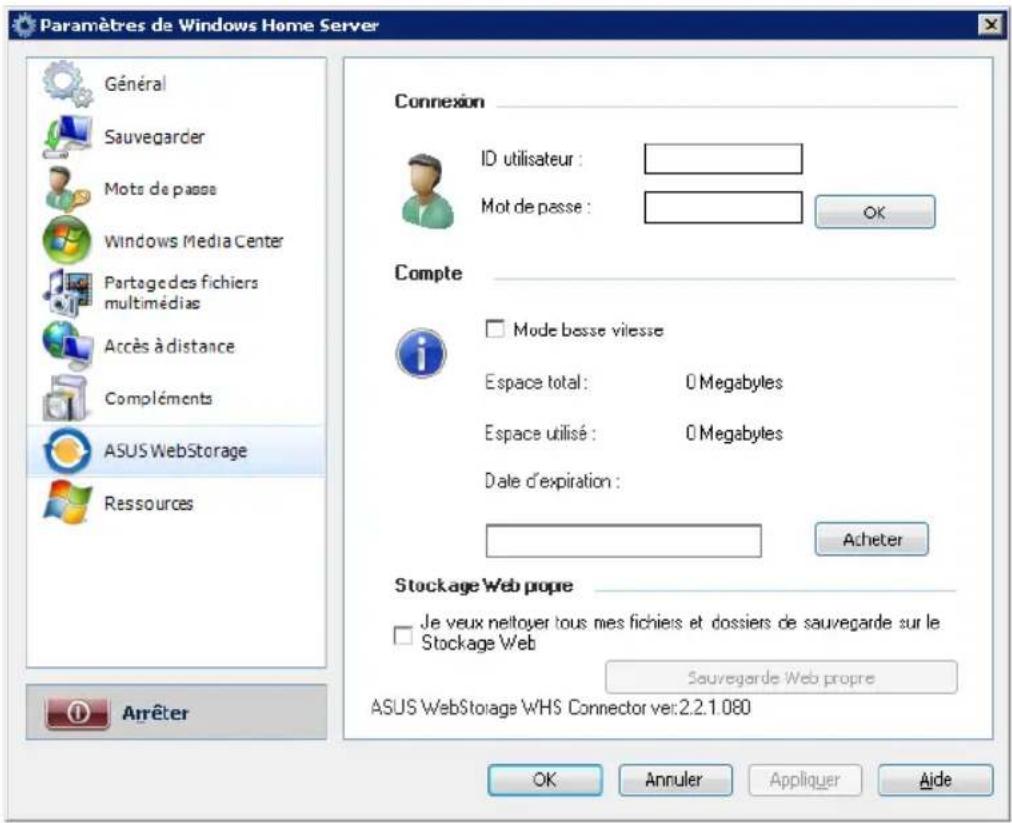Click the Sauvegarder computer icon

point(67,137)
